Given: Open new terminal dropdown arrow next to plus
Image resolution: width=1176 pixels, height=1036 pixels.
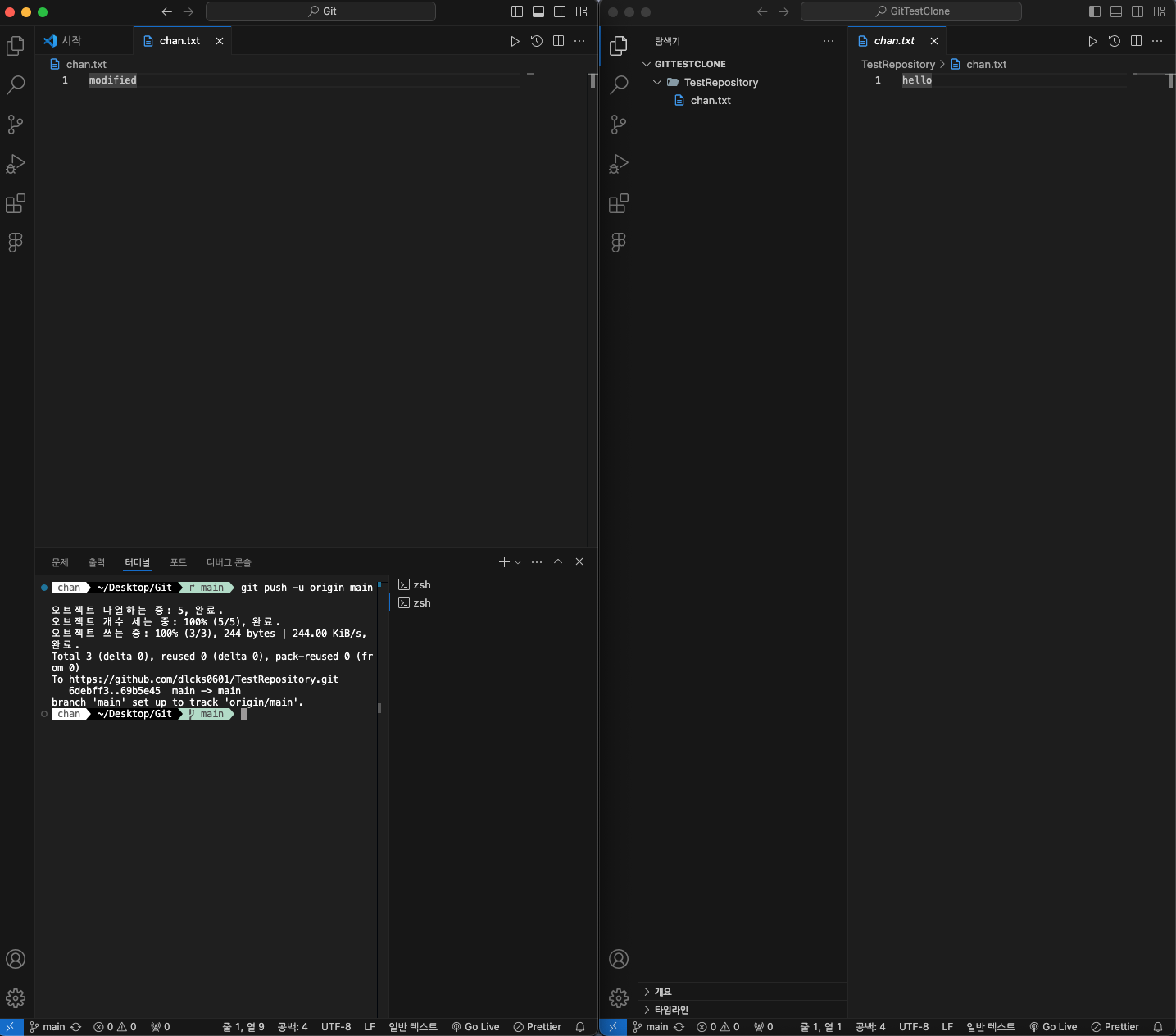Looking at the screenshot, I should (518, 562).
